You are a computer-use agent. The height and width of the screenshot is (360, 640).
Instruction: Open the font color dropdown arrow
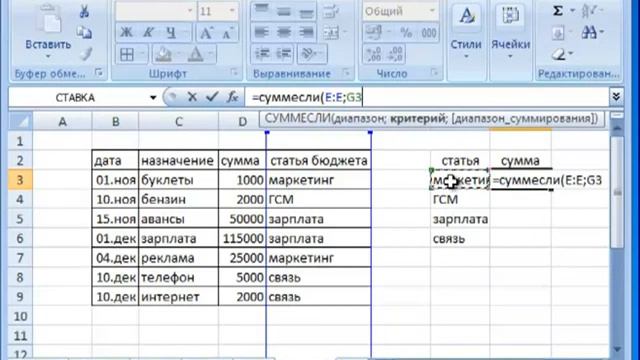point(211,54)
